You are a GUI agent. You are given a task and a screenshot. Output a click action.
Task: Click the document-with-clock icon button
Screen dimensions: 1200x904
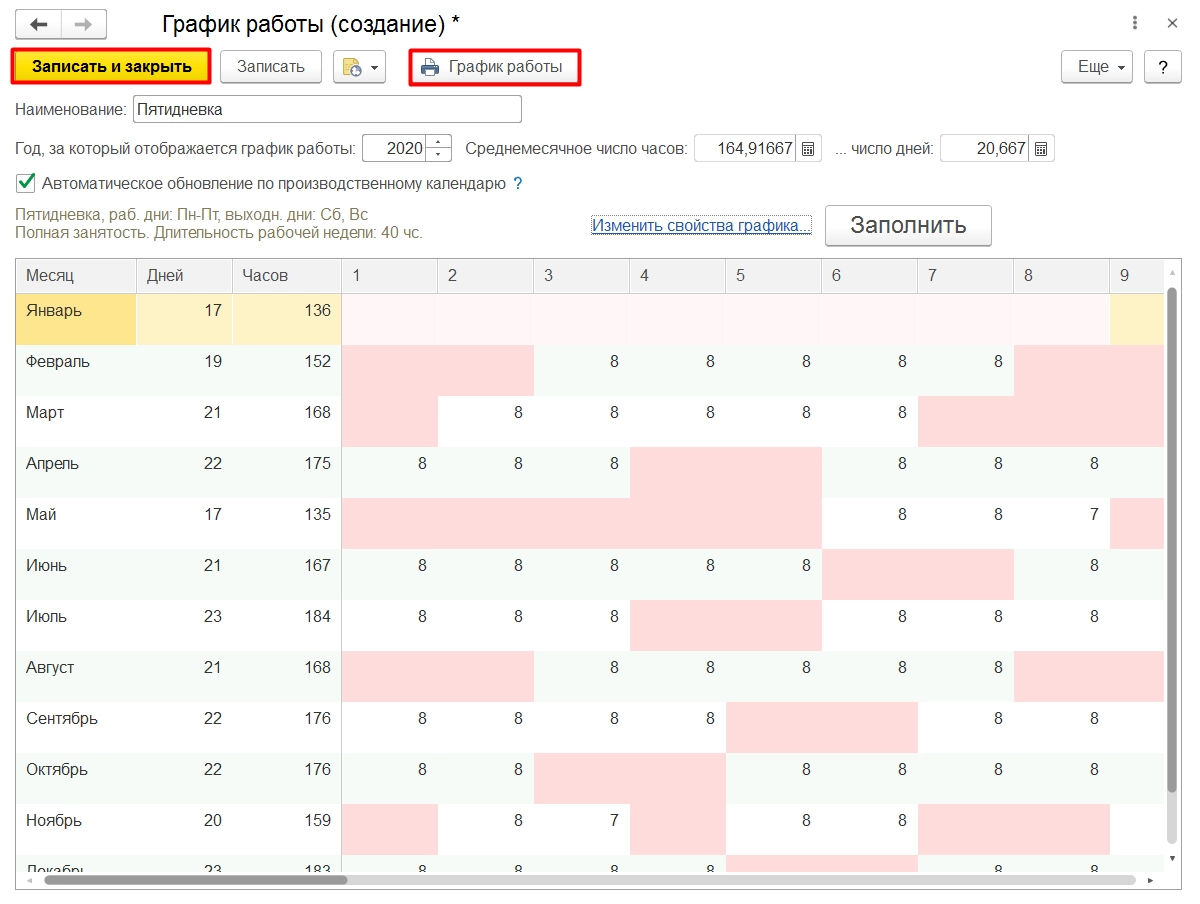tap(352, 67)
